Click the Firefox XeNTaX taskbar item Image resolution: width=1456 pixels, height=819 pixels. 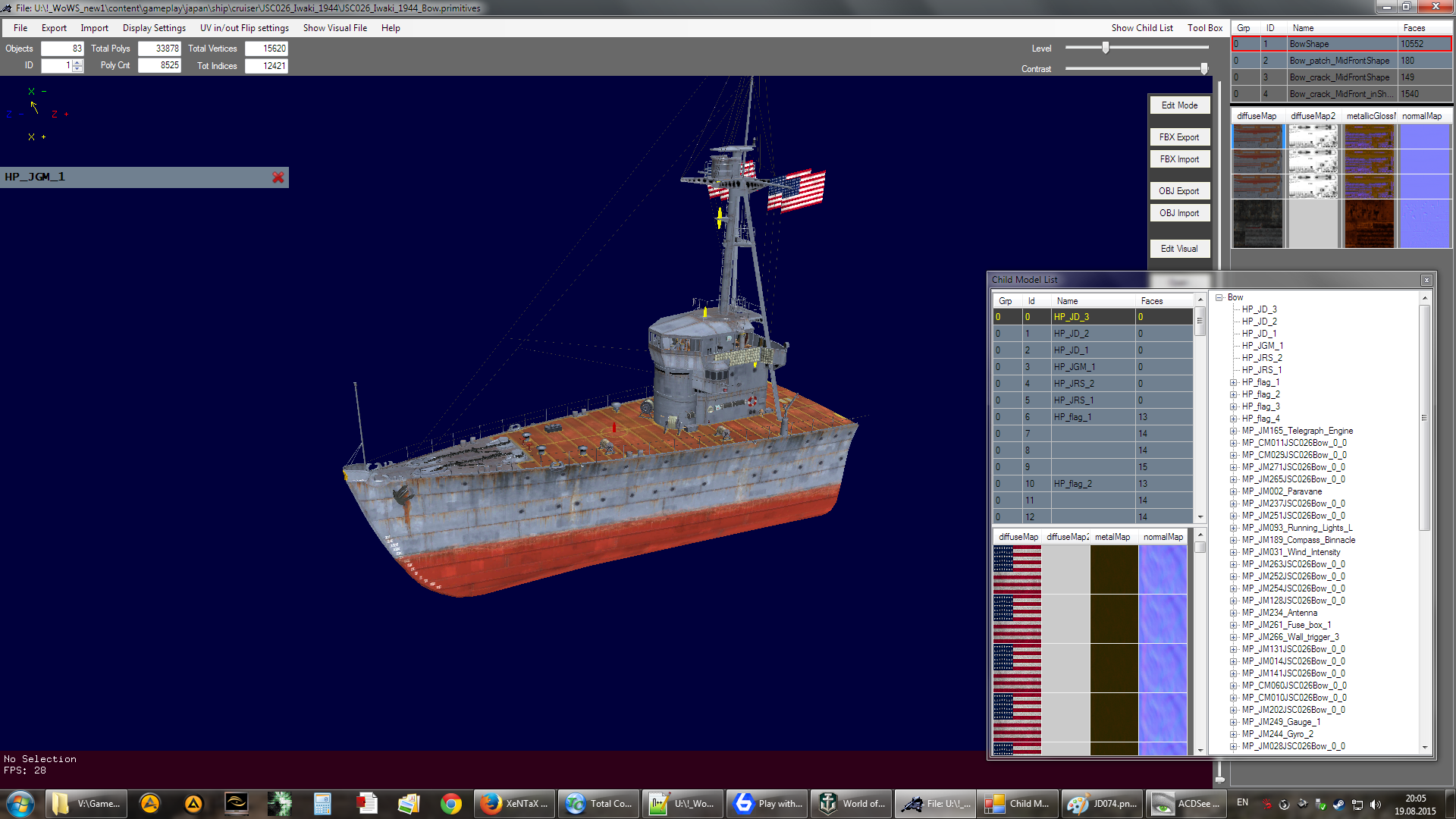pos(514,804)
